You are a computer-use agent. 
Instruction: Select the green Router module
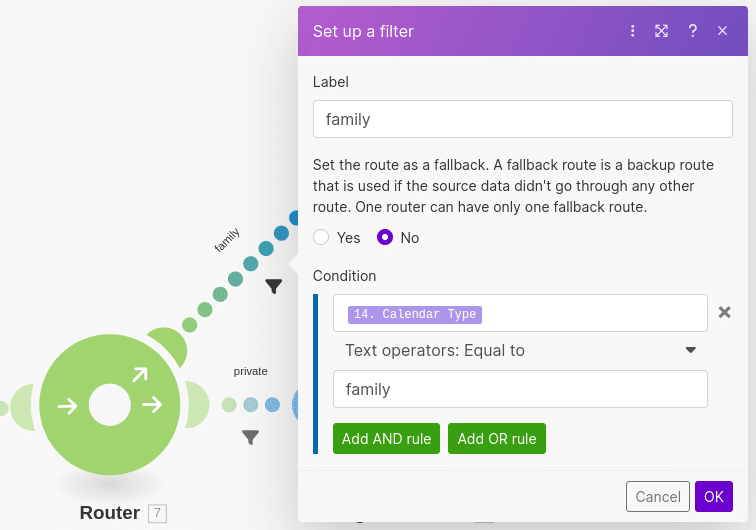[x=110, y=405]
